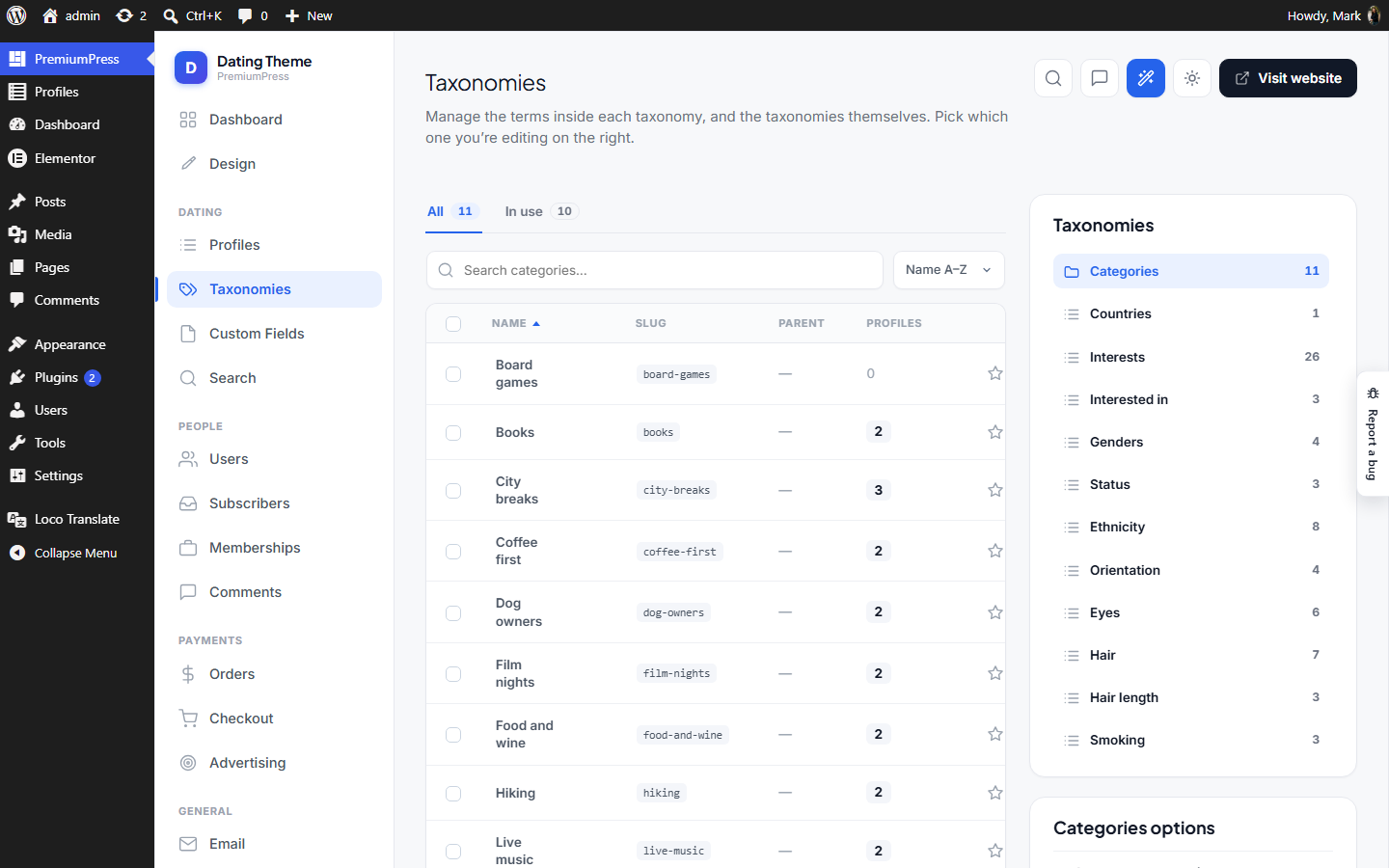The width and height of the screenshot is (1389, 868).
Task: Check the Food and wine row checkbox
Action: point(453,735)
